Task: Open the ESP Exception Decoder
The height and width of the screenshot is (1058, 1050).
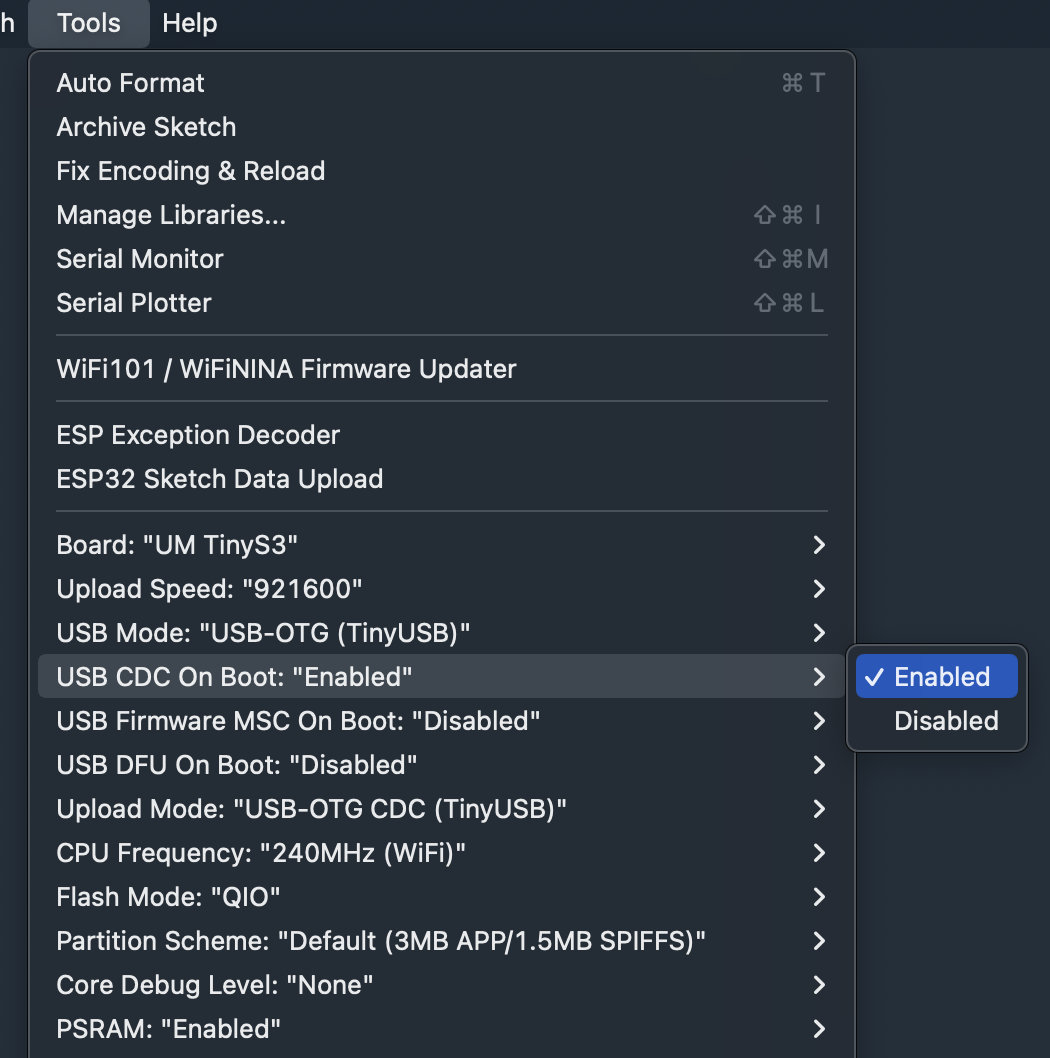Action: [x=197, y=435]
